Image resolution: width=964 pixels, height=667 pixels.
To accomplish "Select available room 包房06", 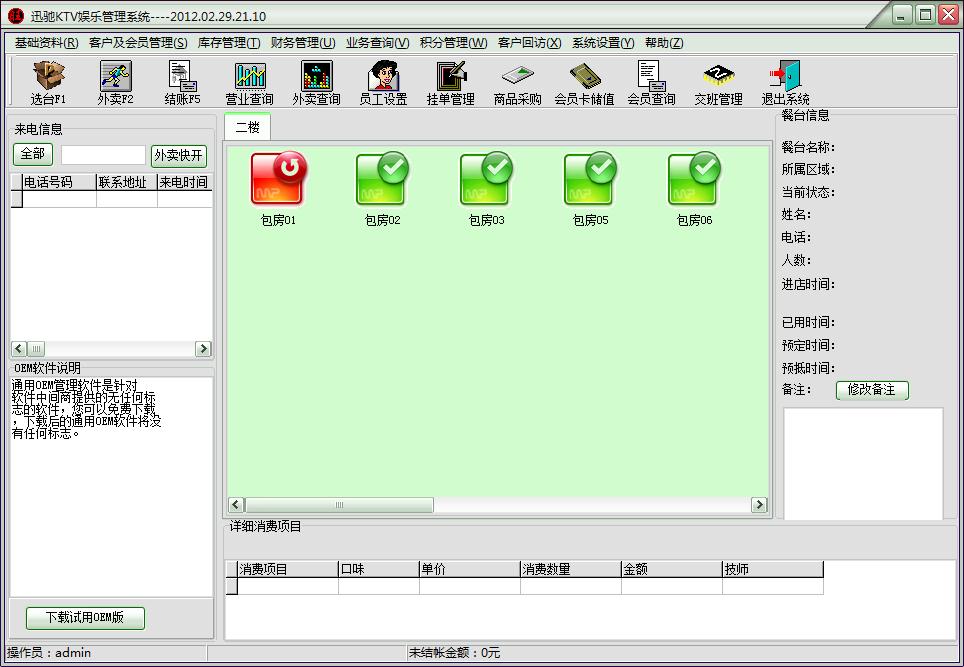I will tap(694, 189).
